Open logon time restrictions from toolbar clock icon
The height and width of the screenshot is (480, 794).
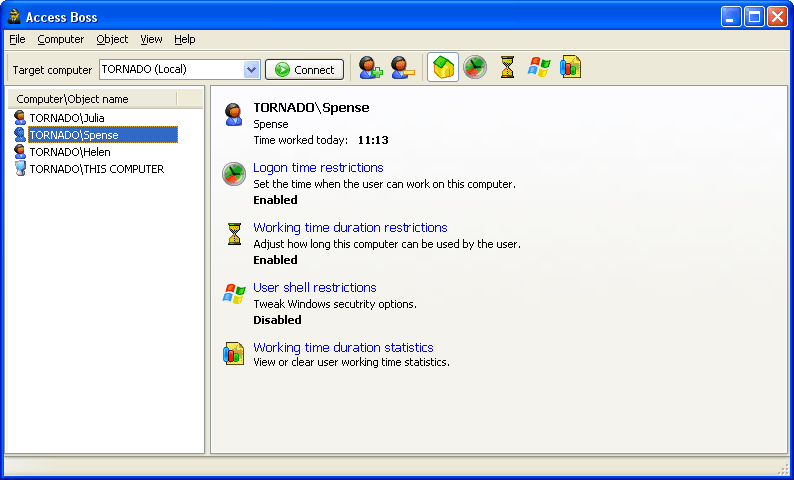tap(475, 67)
